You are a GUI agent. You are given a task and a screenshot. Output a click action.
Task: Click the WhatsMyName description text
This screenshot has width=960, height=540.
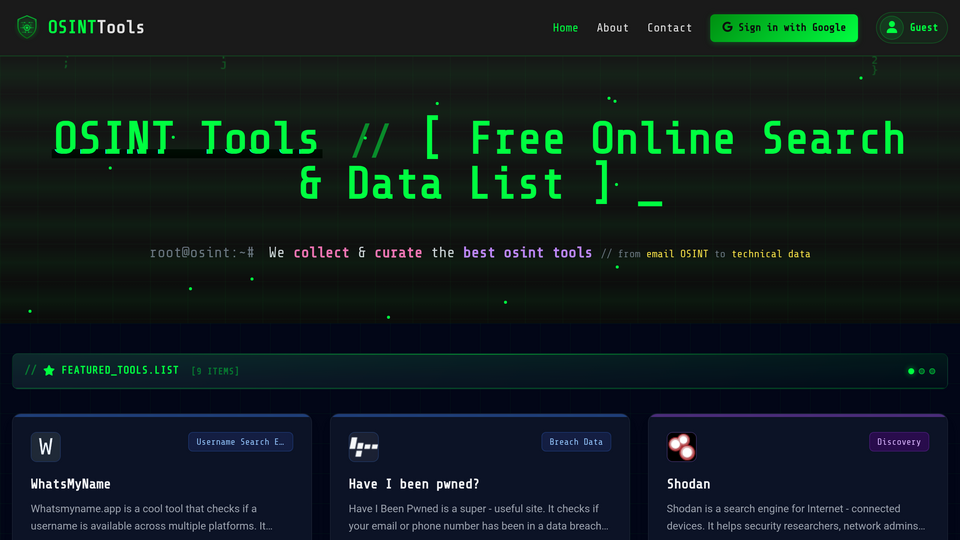coord(152,517)
